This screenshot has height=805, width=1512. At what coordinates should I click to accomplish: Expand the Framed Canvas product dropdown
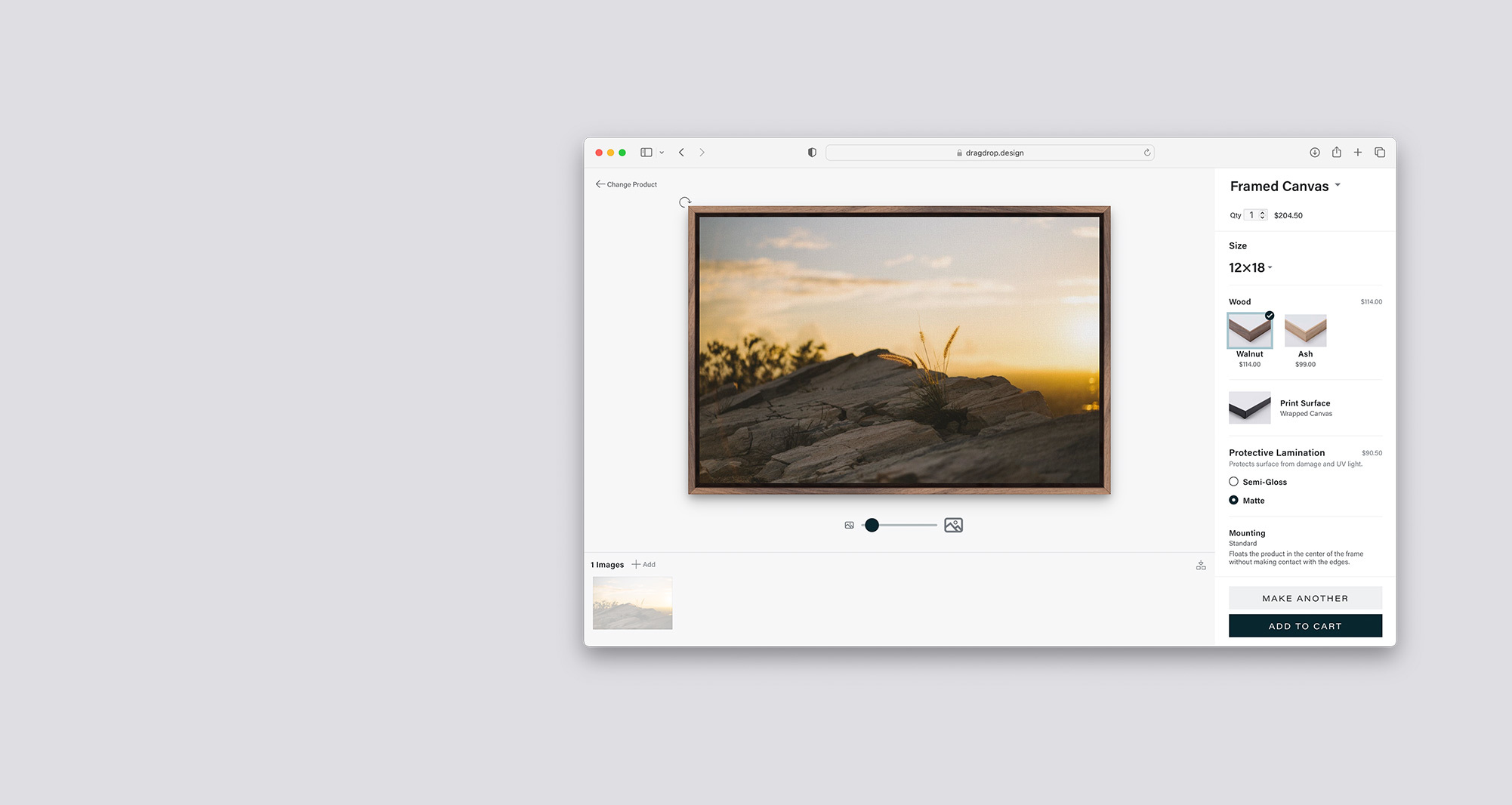pos(1338,186)
